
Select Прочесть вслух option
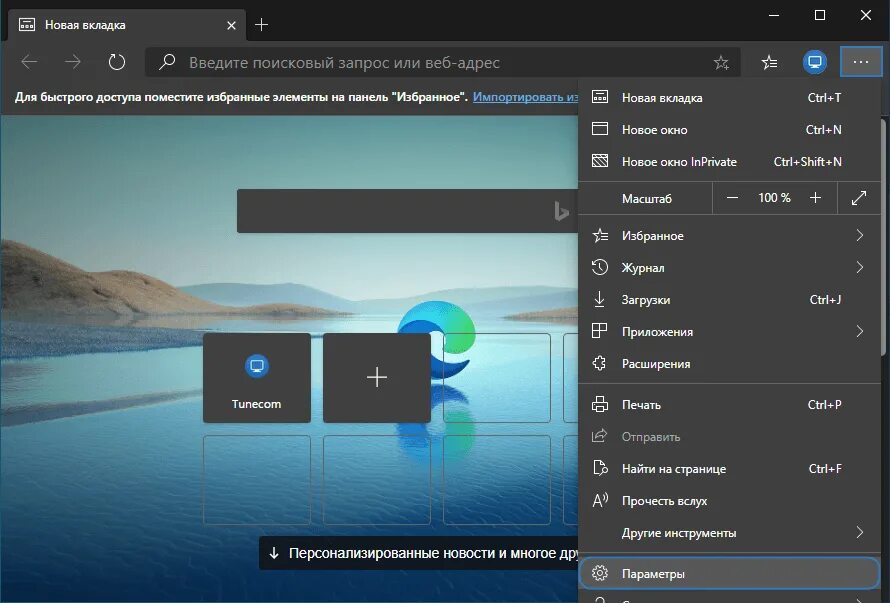click(x=729, y=501)
